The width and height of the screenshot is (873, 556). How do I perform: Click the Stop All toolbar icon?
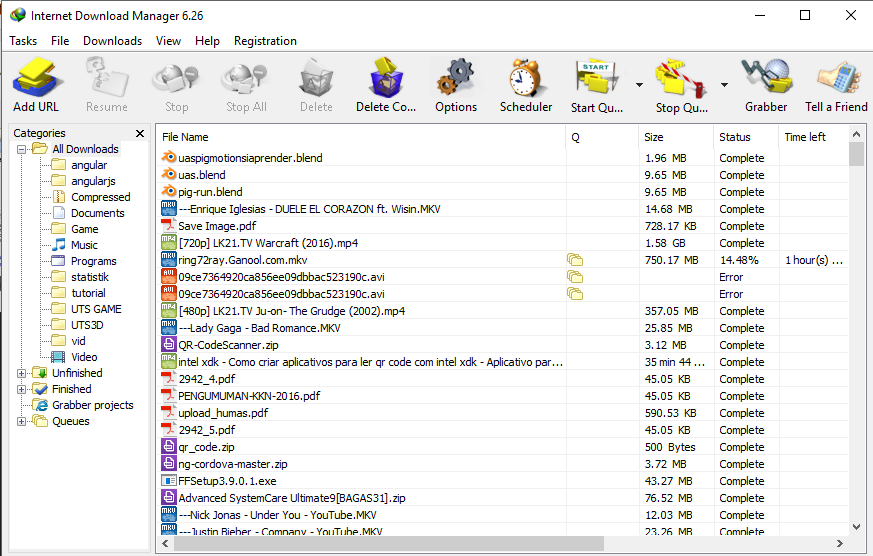[245, 78]
